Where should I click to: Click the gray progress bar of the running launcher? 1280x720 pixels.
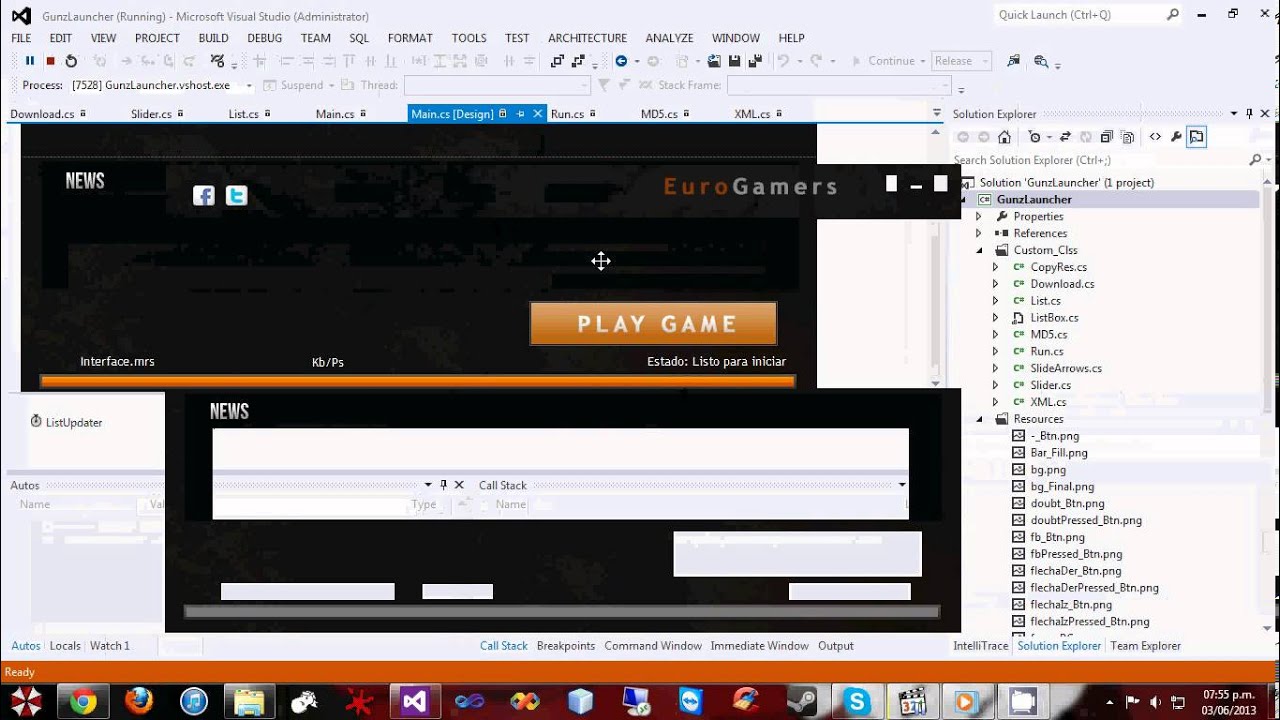[x=562, y=612]
